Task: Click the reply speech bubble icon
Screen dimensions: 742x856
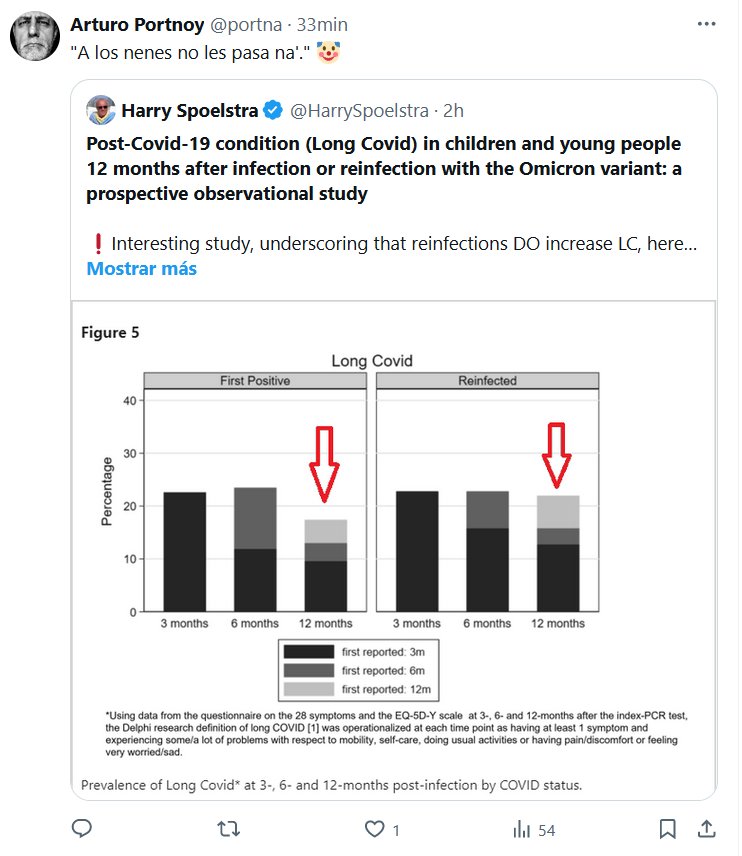Action: pyautogui.click(x=83, y=829)
